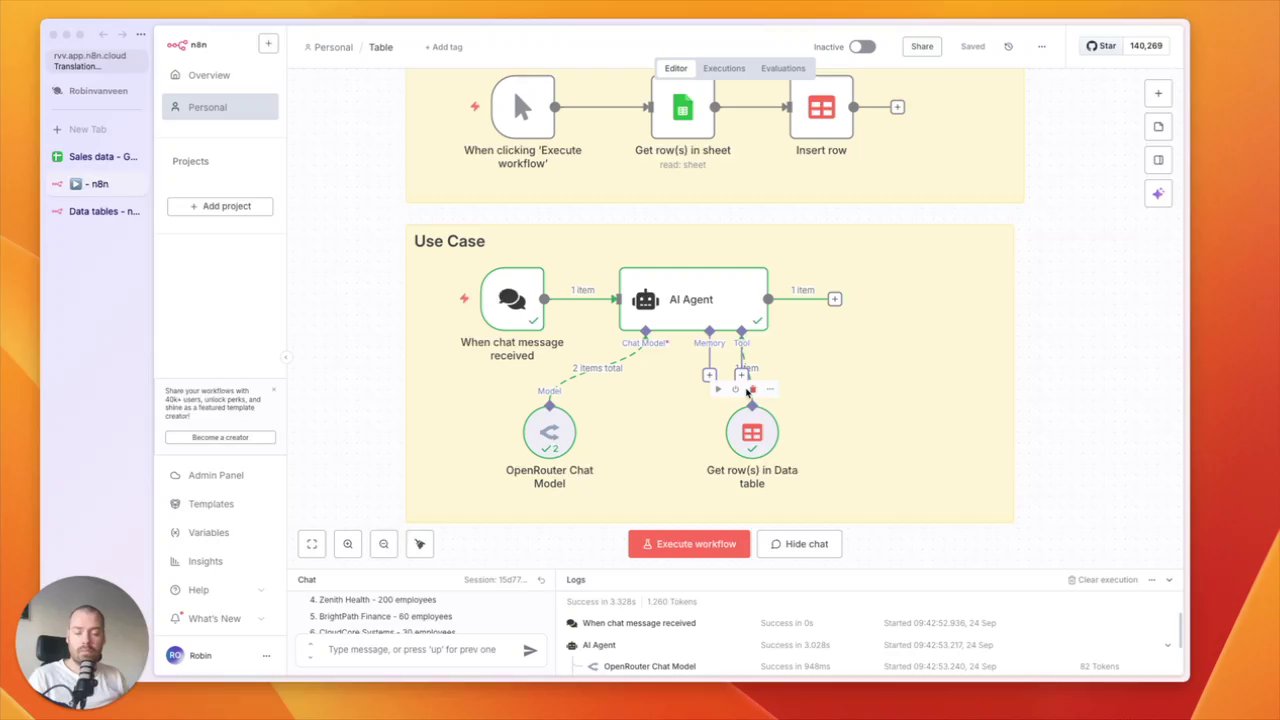
Task: Open Overview in the sidebar
Action: pos(209,75)
